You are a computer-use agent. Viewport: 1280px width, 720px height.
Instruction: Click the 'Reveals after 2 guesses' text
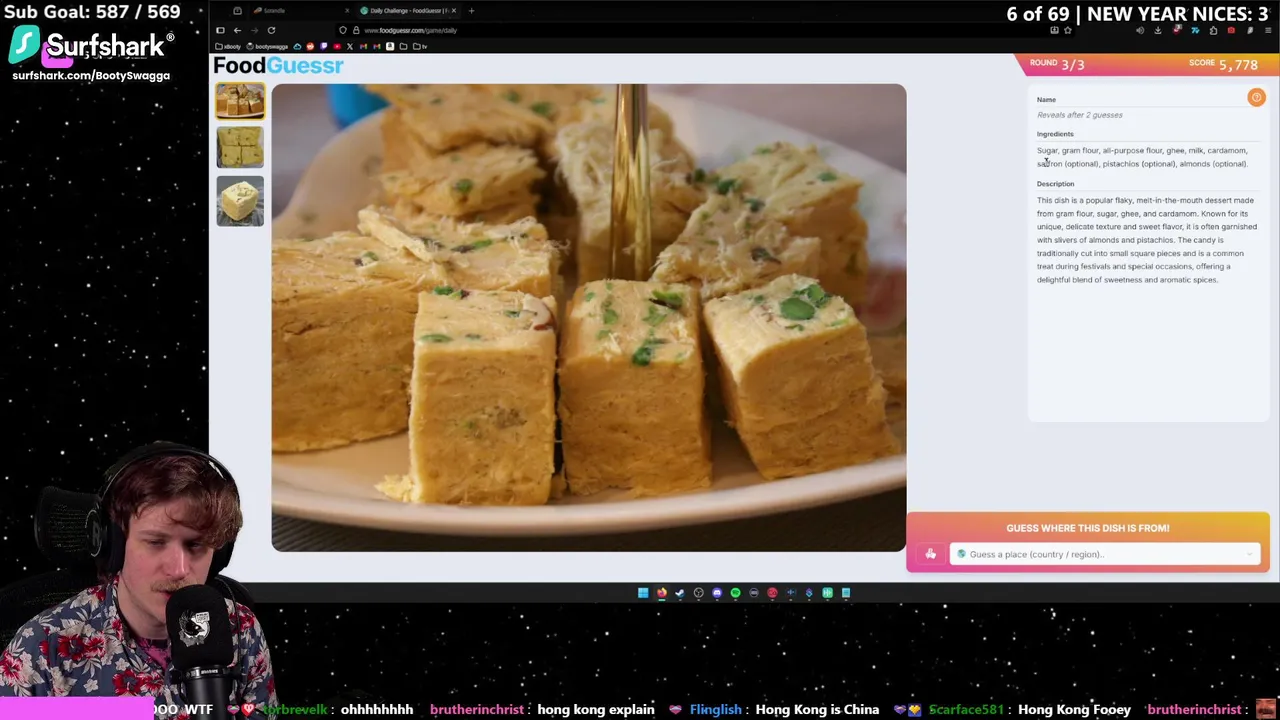[x=1079, y=115]
